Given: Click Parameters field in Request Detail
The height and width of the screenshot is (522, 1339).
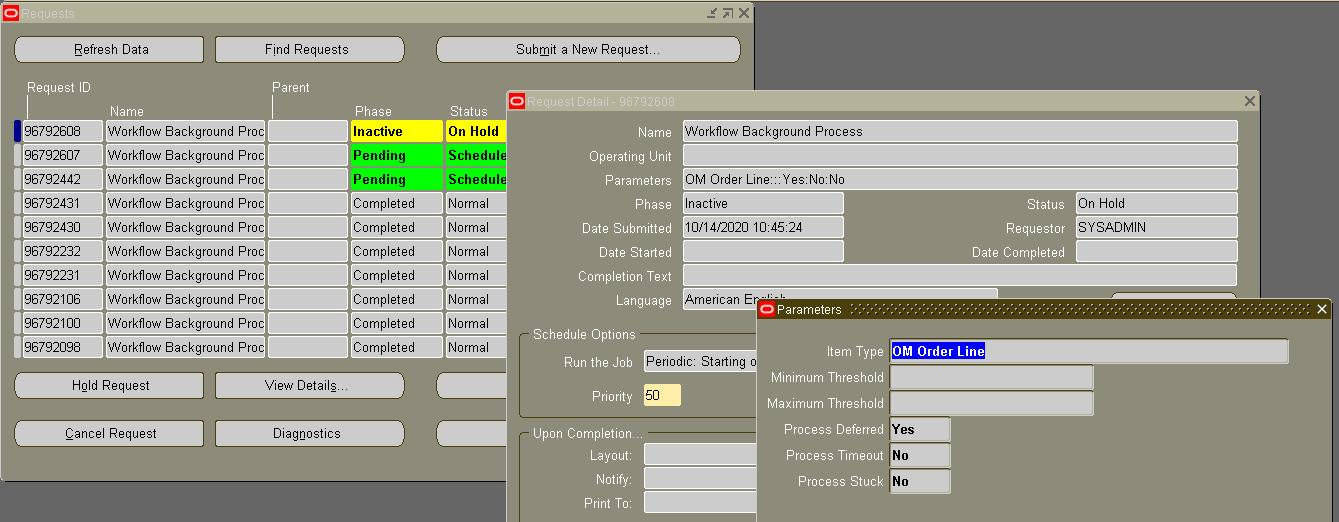Looking at the screenshot, I should click(960, 179).
